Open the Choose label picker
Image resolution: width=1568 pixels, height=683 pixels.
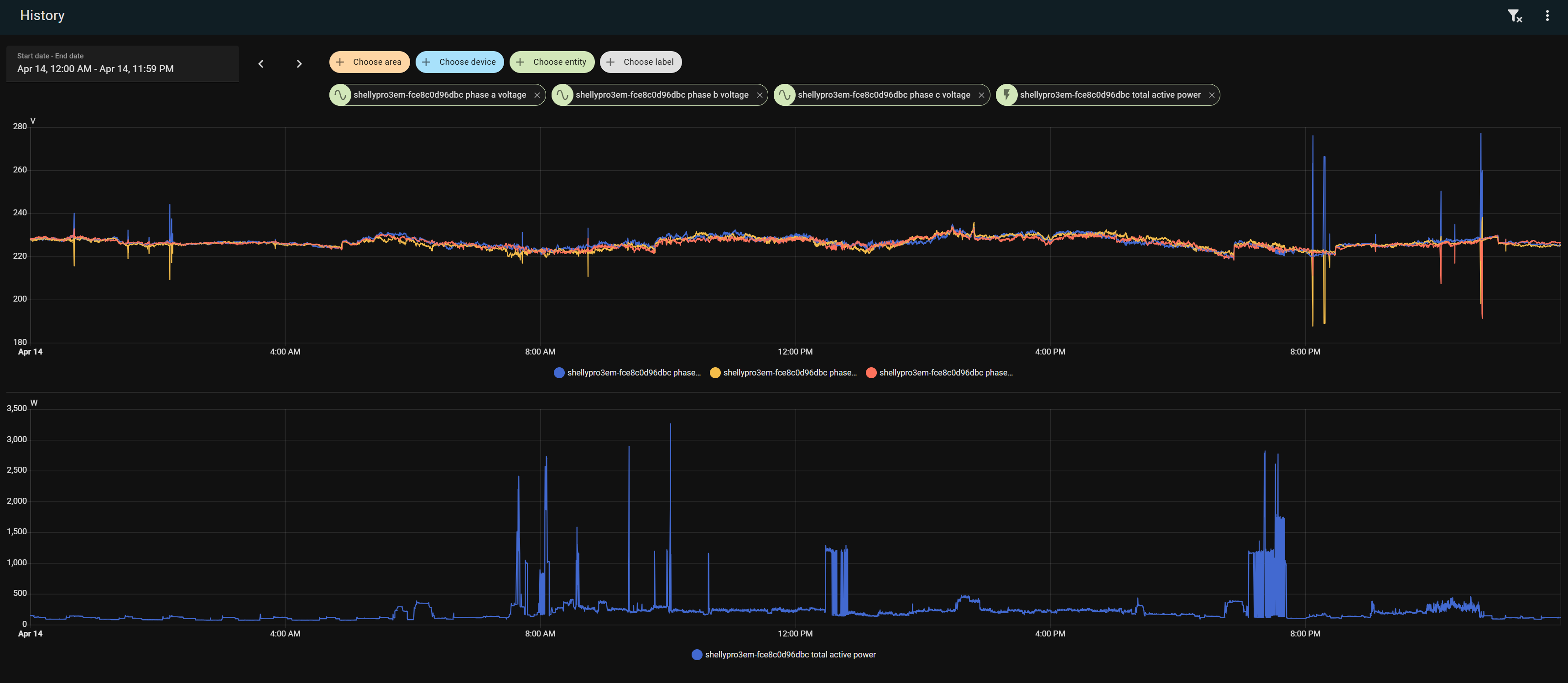pyautogui.click(x=641, y=62)
